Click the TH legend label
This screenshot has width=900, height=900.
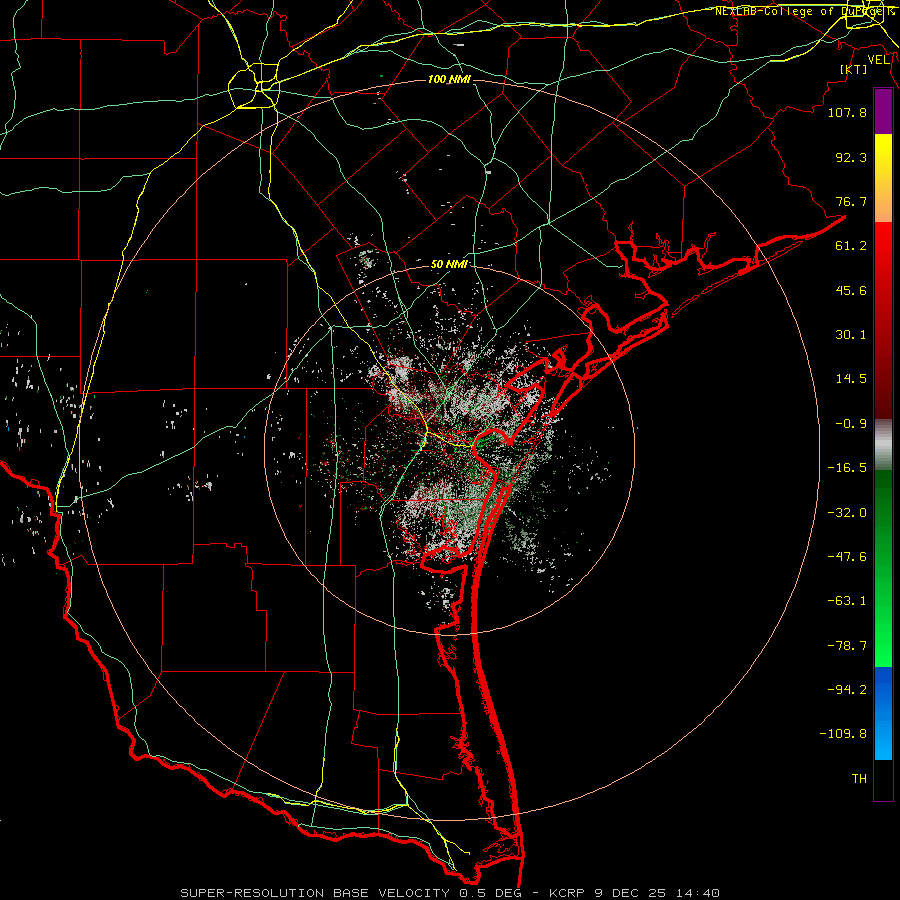coord(859,779)
